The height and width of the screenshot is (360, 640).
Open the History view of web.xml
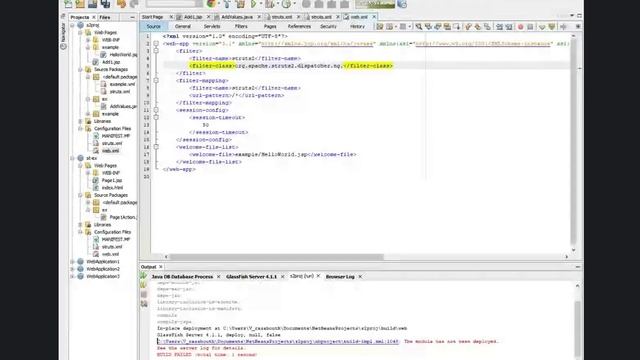pos(357,27)
